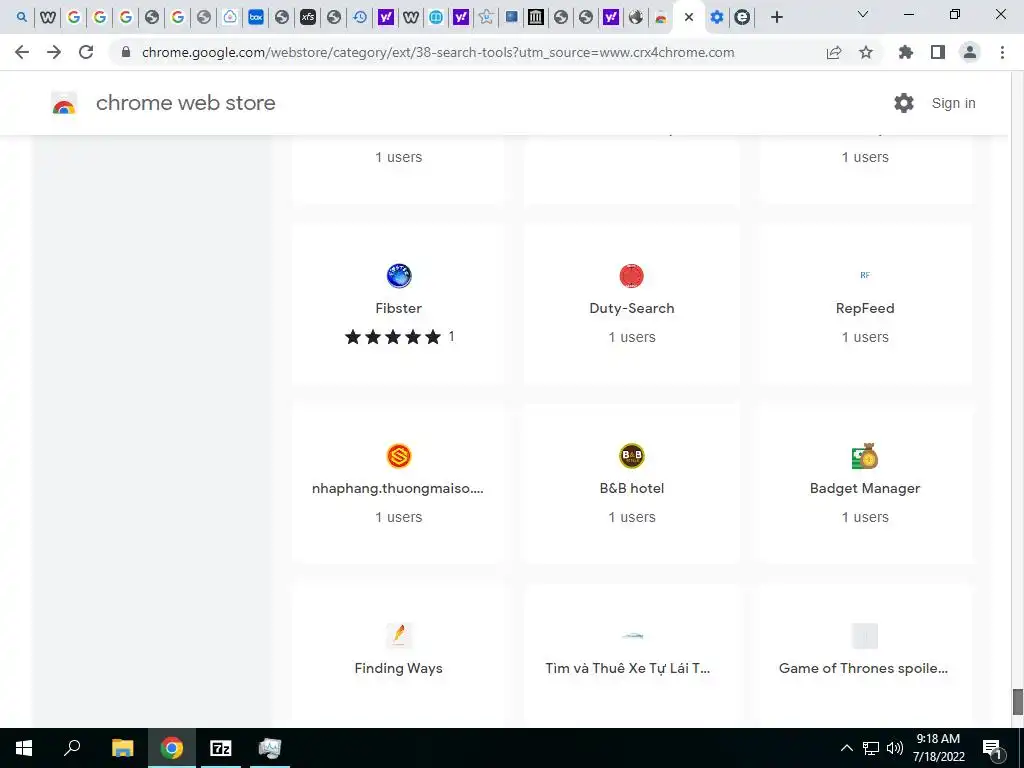Close the current active tab

coord(688,18)
